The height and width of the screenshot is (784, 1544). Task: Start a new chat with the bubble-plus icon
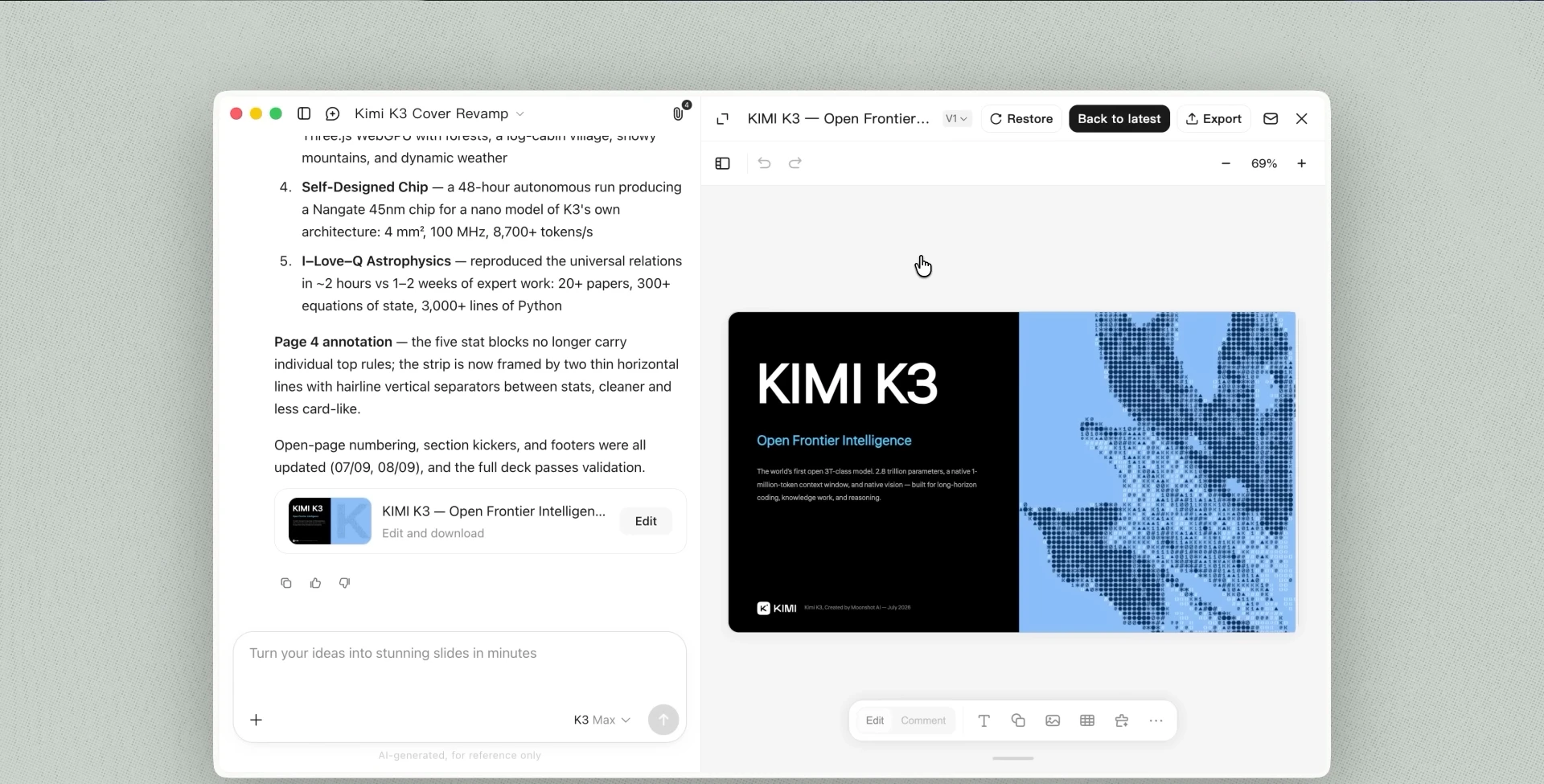point(333,113)
